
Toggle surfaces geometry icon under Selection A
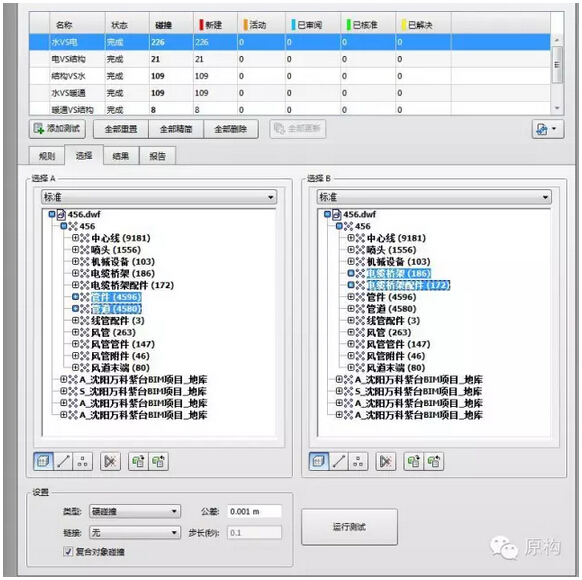point(43,462)
